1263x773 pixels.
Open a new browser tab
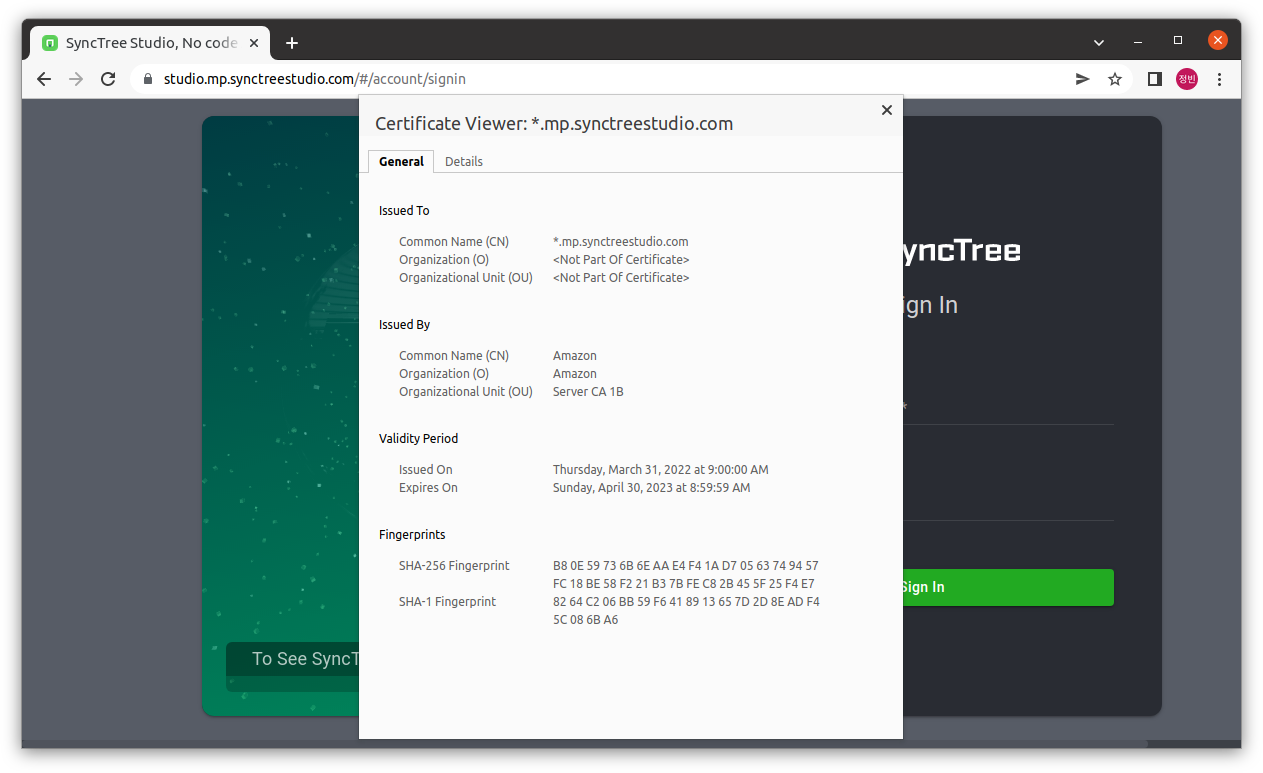(292, 43)
